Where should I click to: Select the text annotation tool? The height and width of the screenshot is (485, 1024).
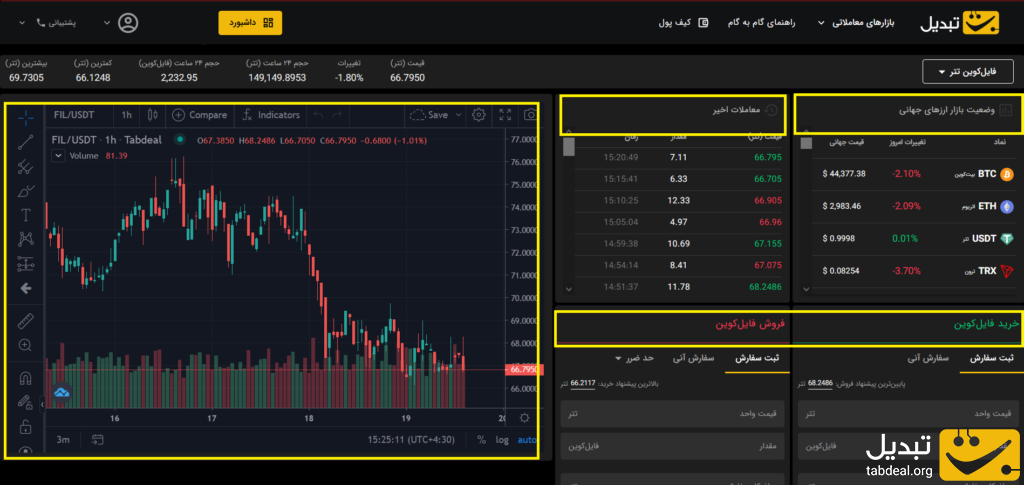point(25,215)
